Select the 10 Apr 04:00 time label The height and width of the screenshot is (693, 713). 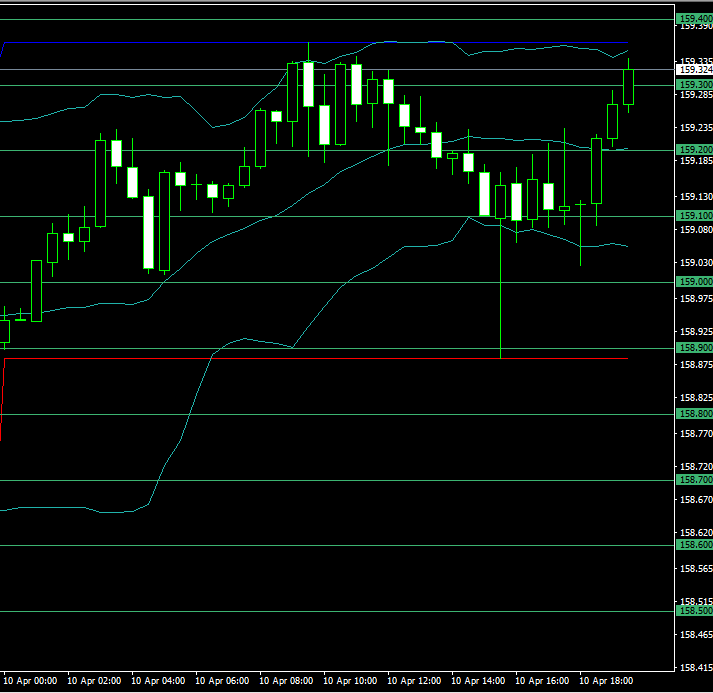coord(158,681)
